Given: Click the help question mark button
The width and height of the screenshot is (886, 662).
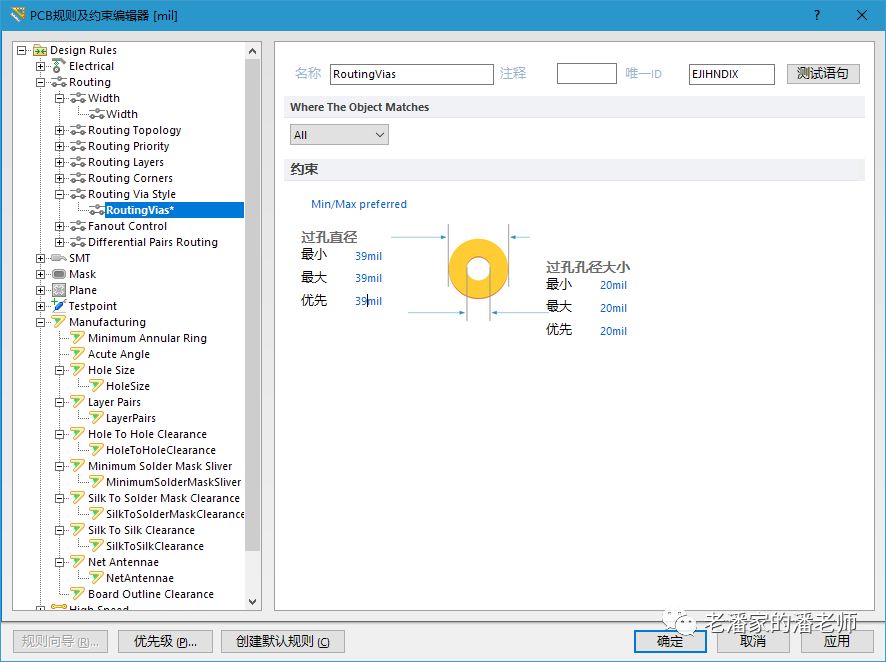Looking at the screenshot, I should click(817, 14).
